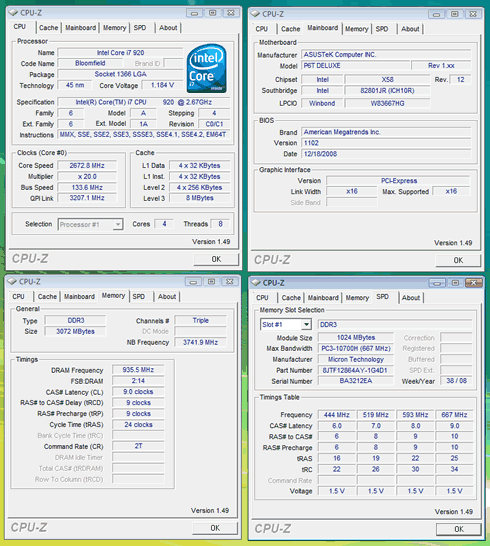This screenshot has width=490, height=546.
Task: Click the Threads count value 8
Action: coord(220,224)
